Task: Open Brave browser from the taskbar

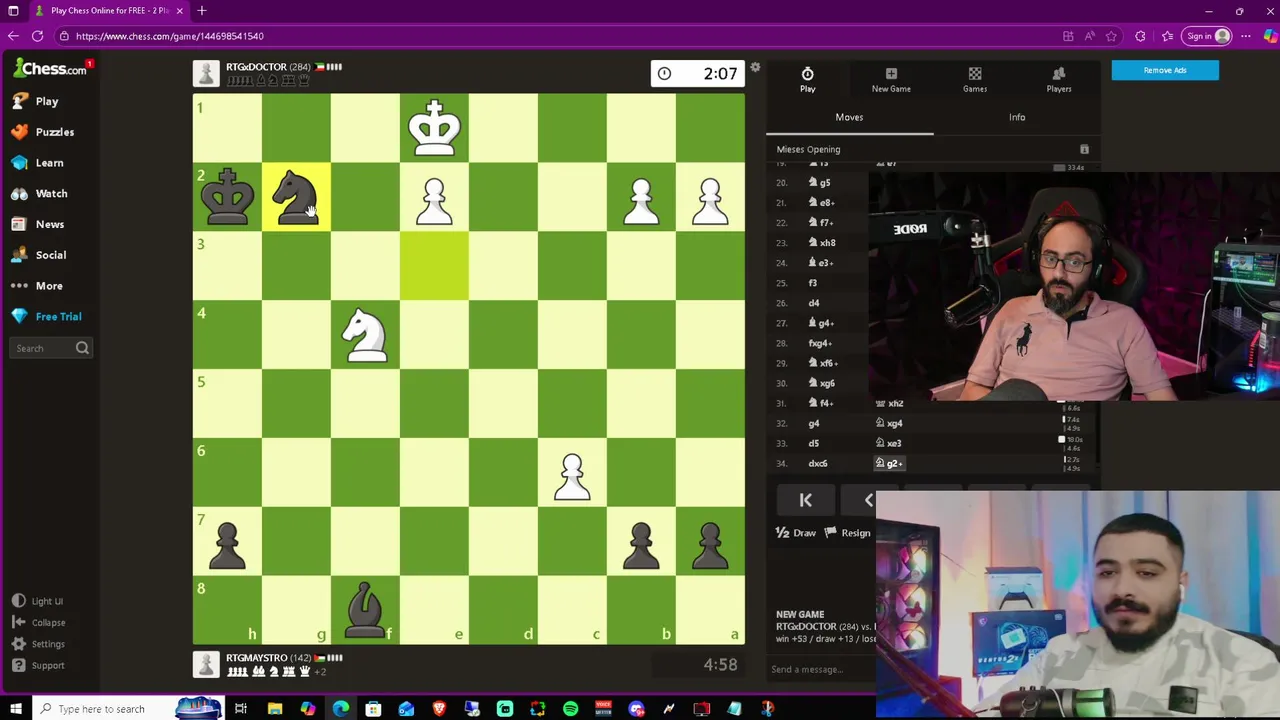Action: point(439,709)
